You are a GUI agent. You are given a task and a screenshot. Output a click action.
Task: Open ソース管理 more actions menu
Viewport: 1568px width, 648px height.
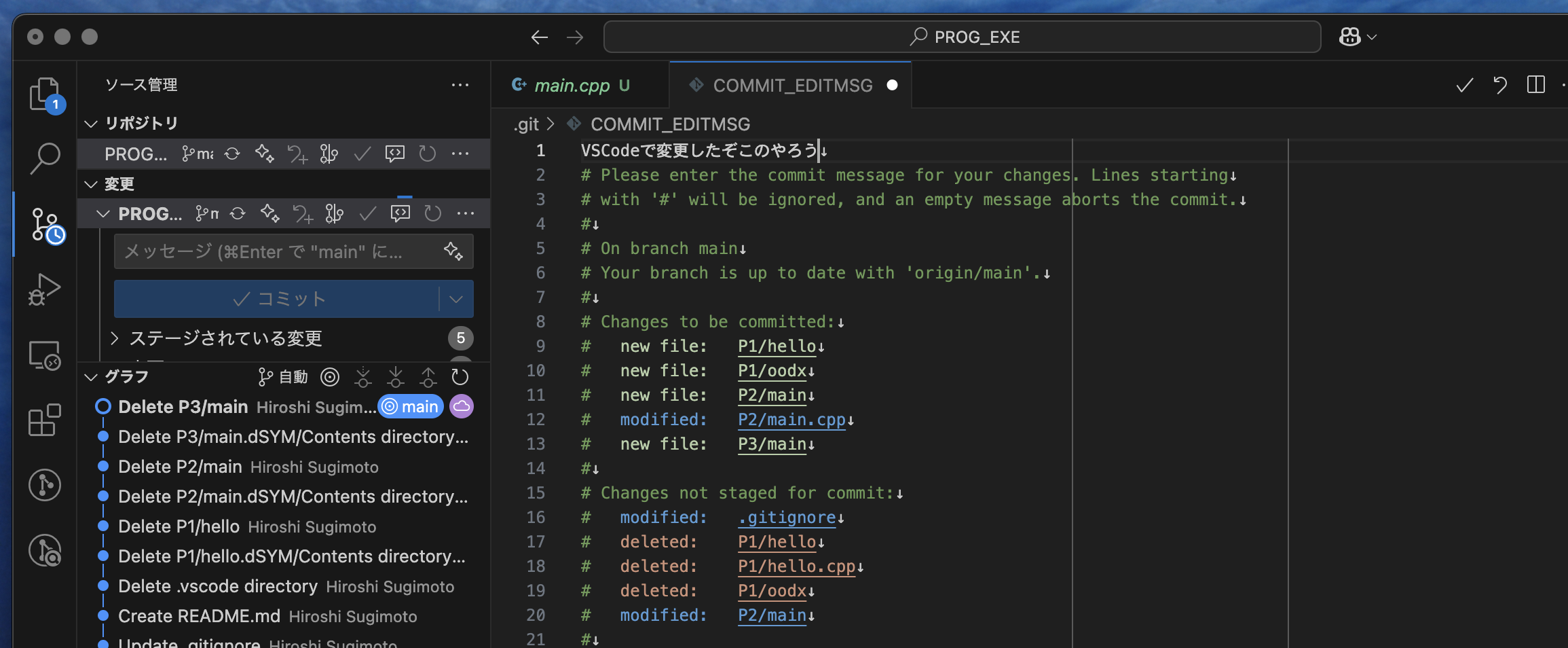(460, 85)
